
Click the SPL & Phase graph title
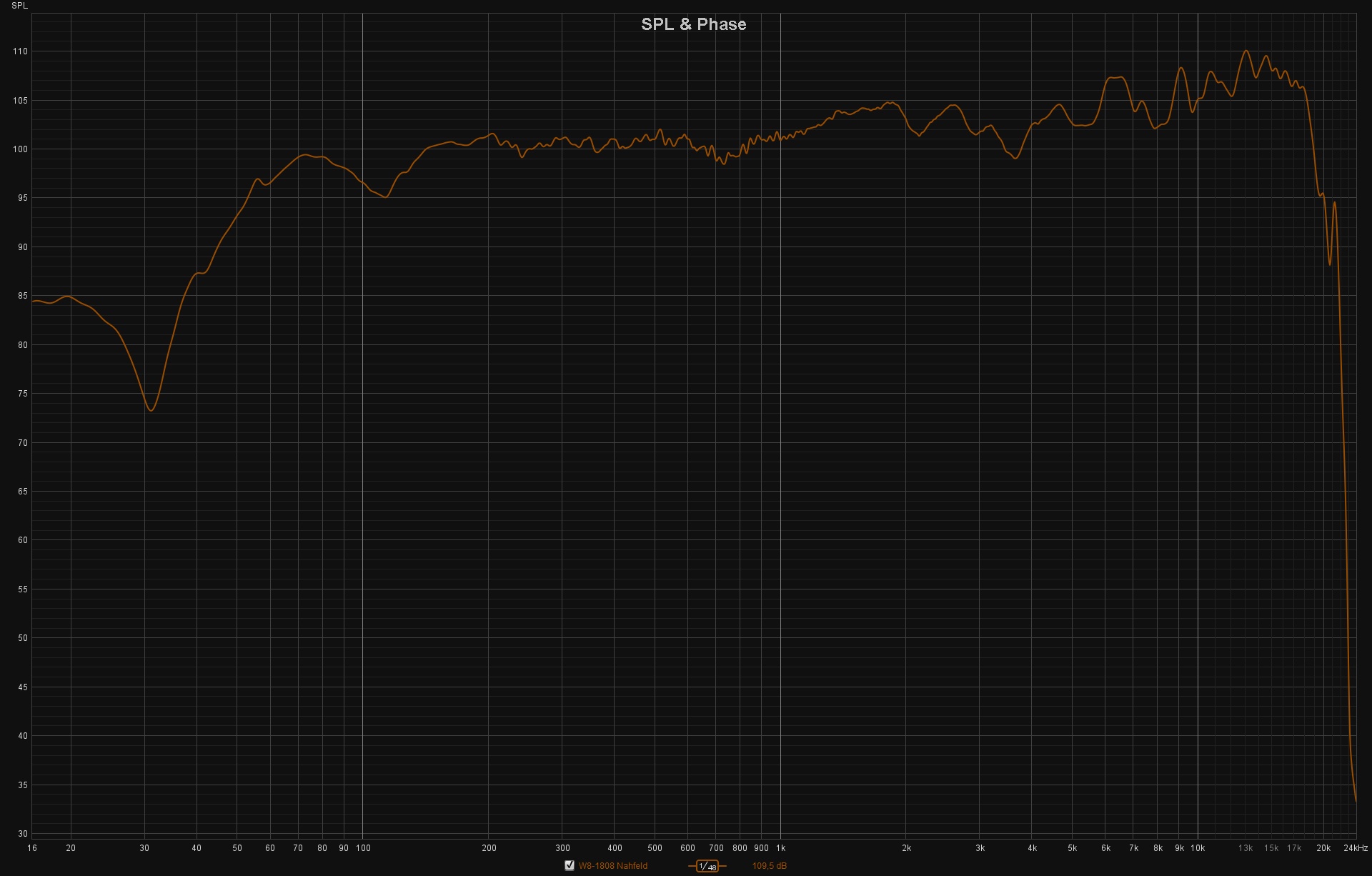pyautogui.click(x=693, y=24)
